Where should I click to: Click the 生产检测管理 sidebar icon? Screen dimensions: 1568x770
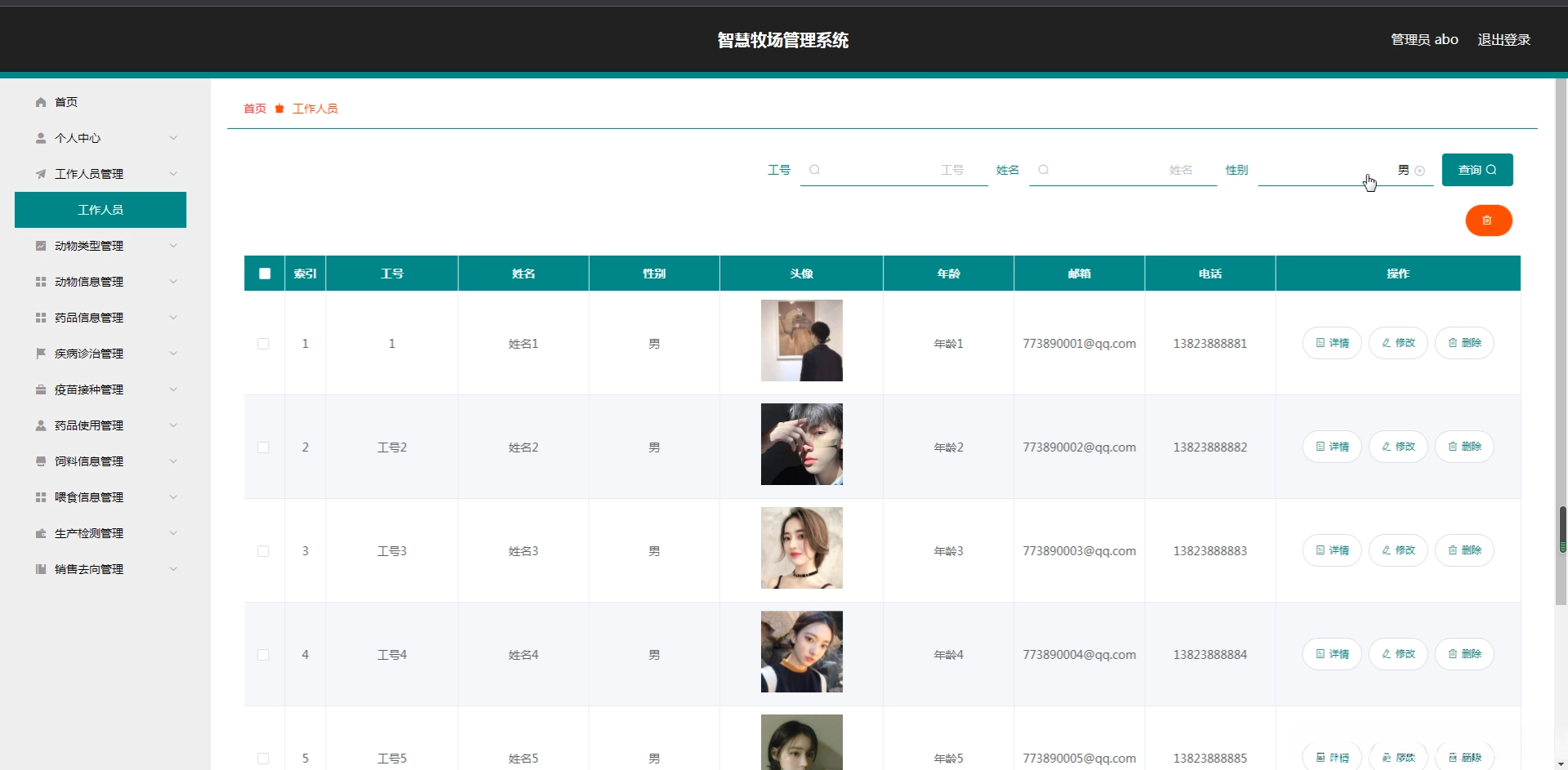coord(41,533)
